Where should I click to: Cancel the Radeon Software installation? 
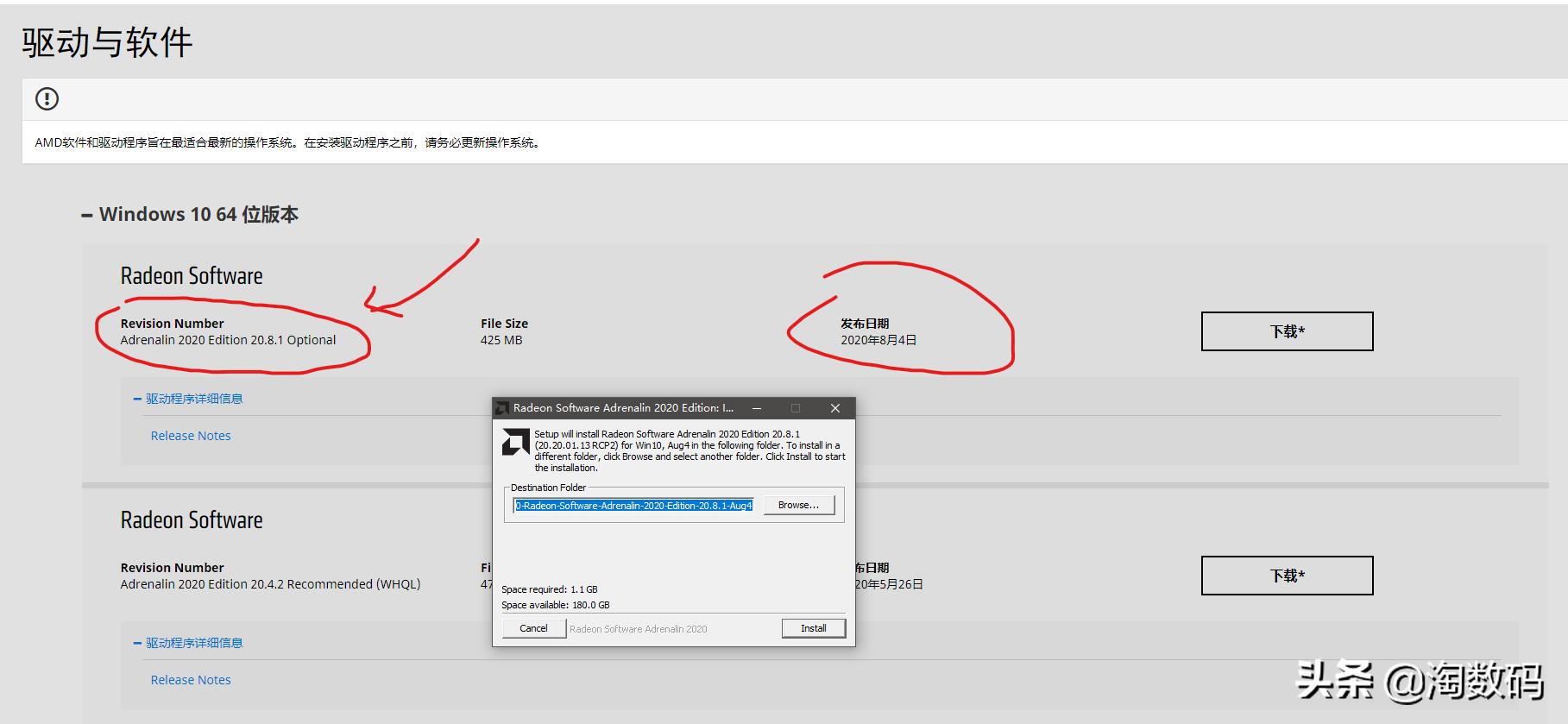(x=533, y=628)
